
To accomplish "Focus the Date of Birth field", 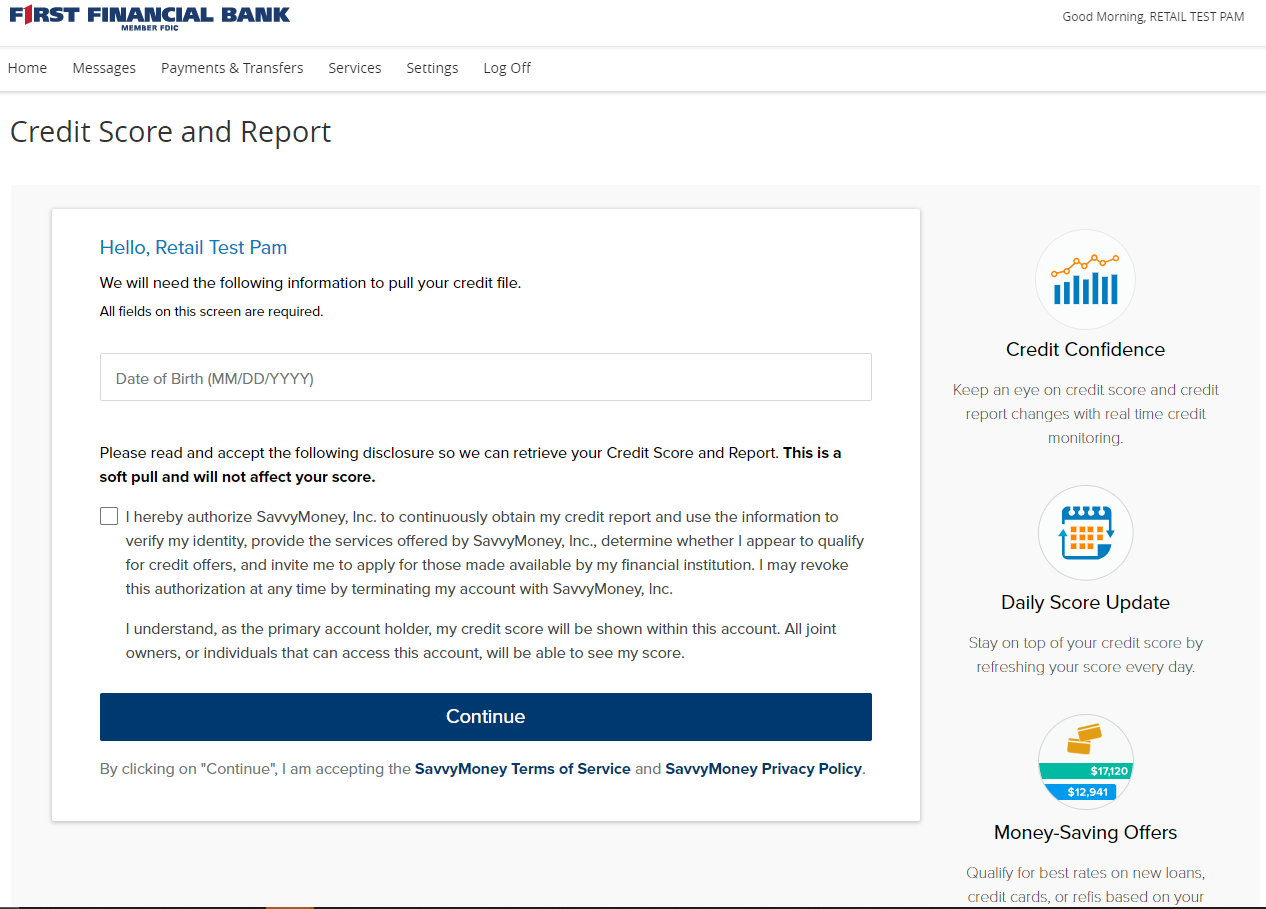I will 485,378.
